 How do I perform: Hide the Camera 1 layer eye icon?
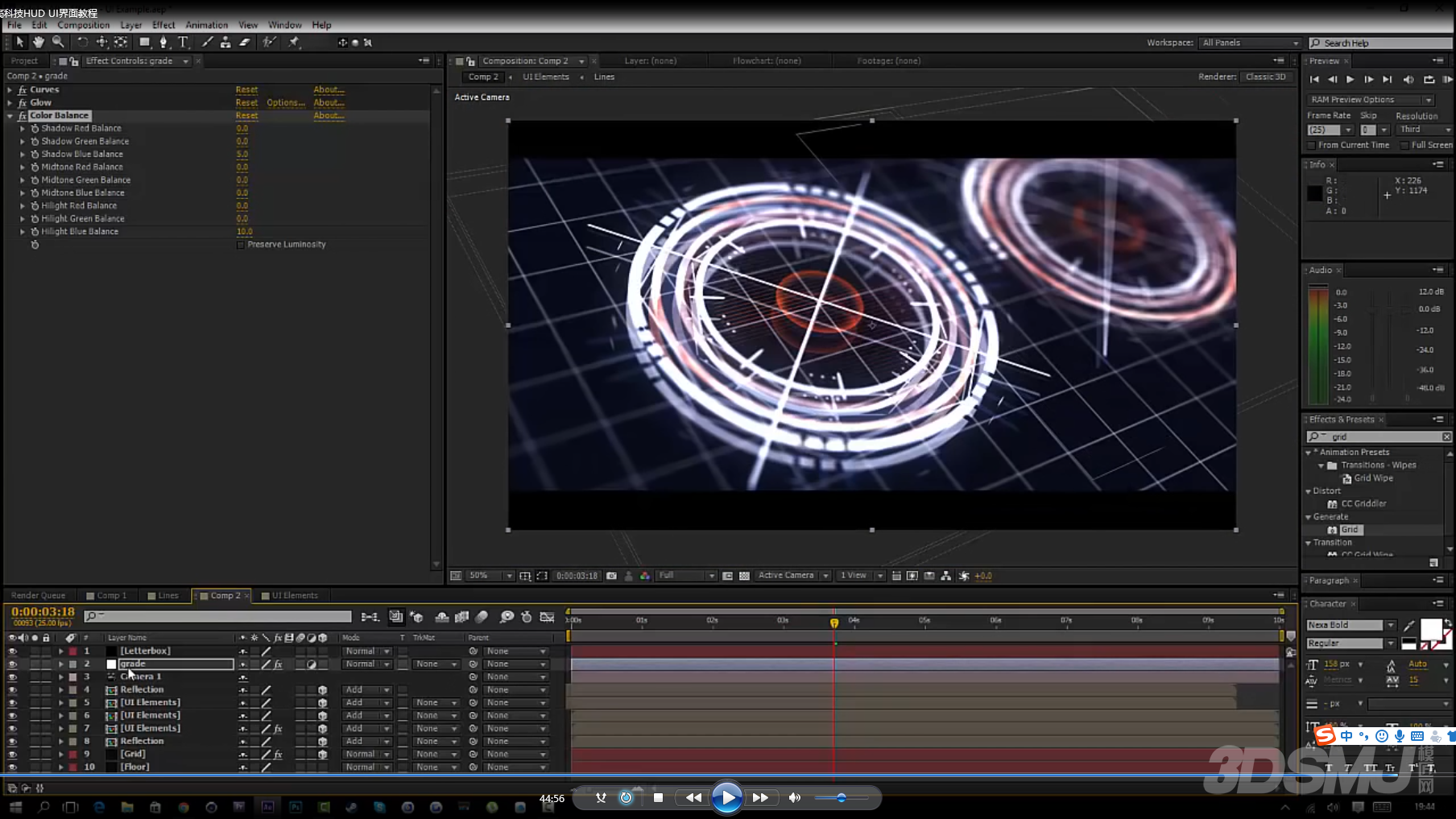[x=12, y=677]
